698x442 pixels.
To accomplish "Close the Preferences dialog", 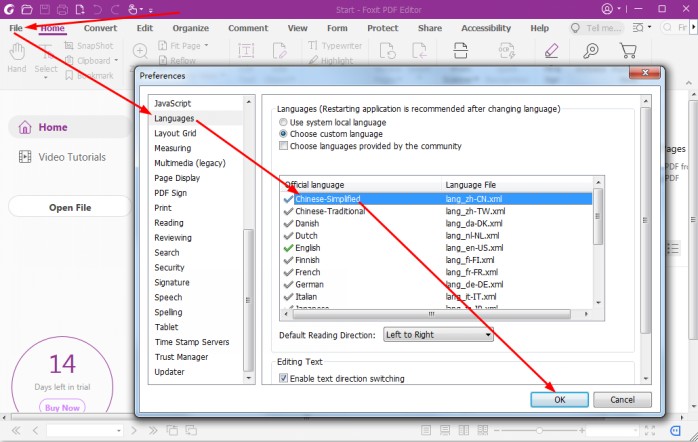I will coord(645,73).
